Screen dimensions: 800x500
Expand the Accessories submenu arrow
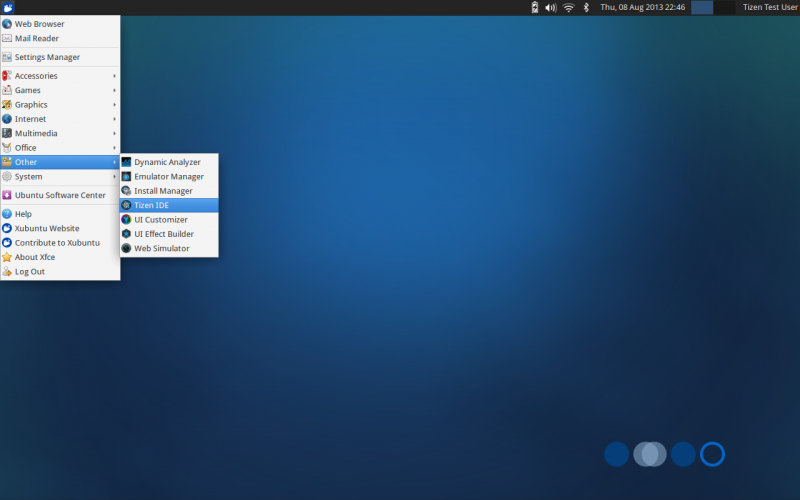coord(114,76)
